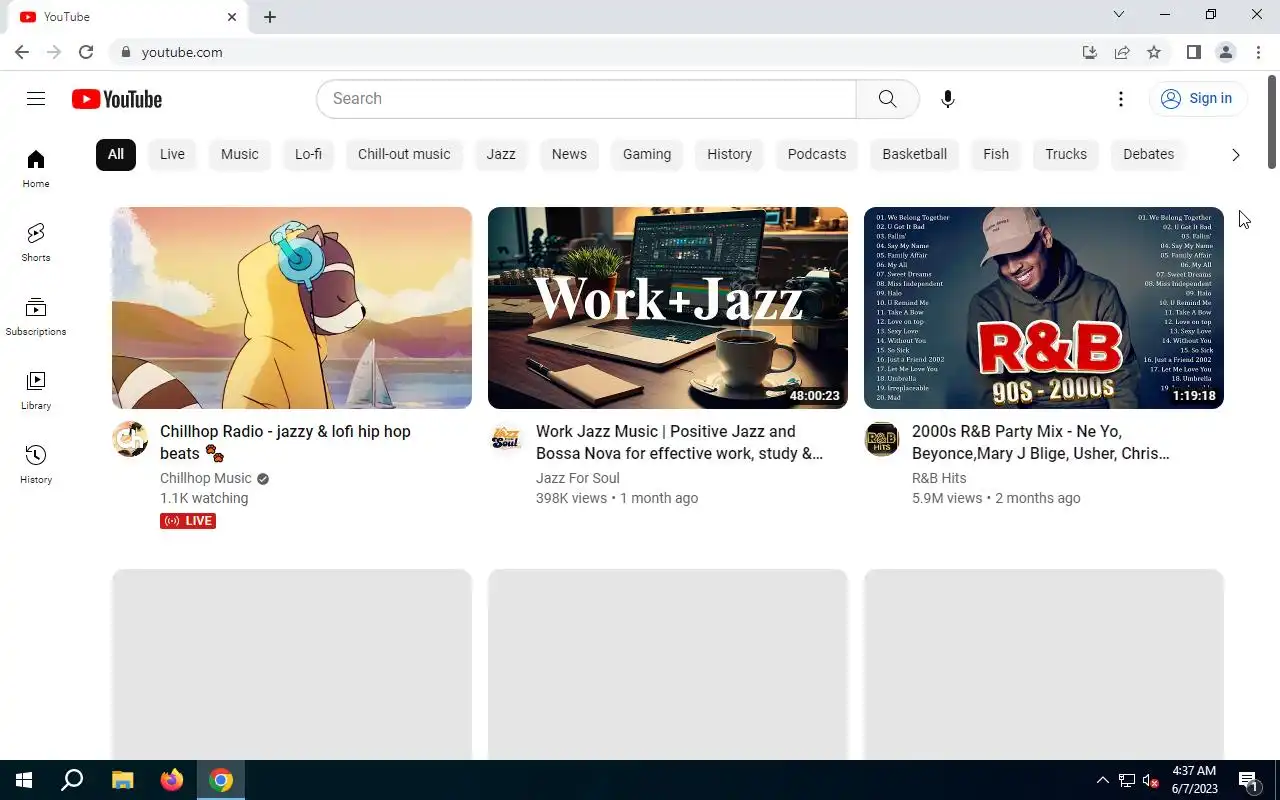
Task: Visit Chillhop Music channel name link
Action: [206, 478]
